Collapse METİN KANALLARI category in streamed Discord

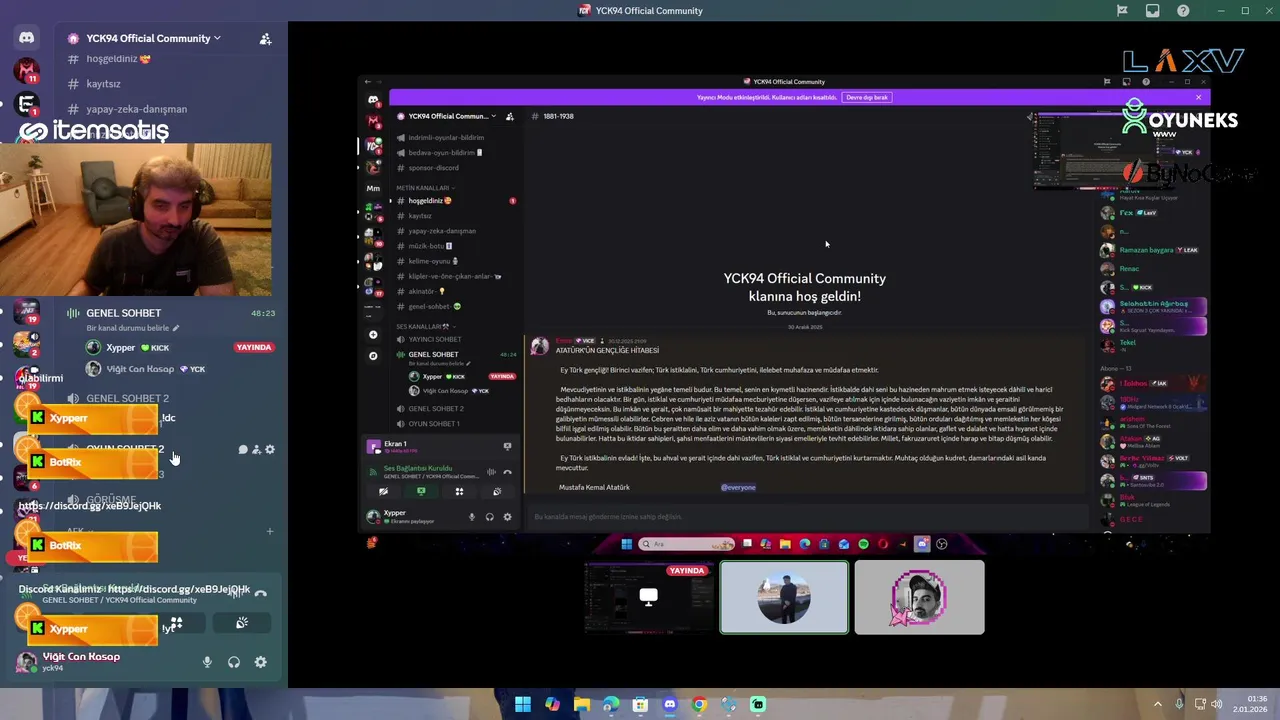(424, 188)
